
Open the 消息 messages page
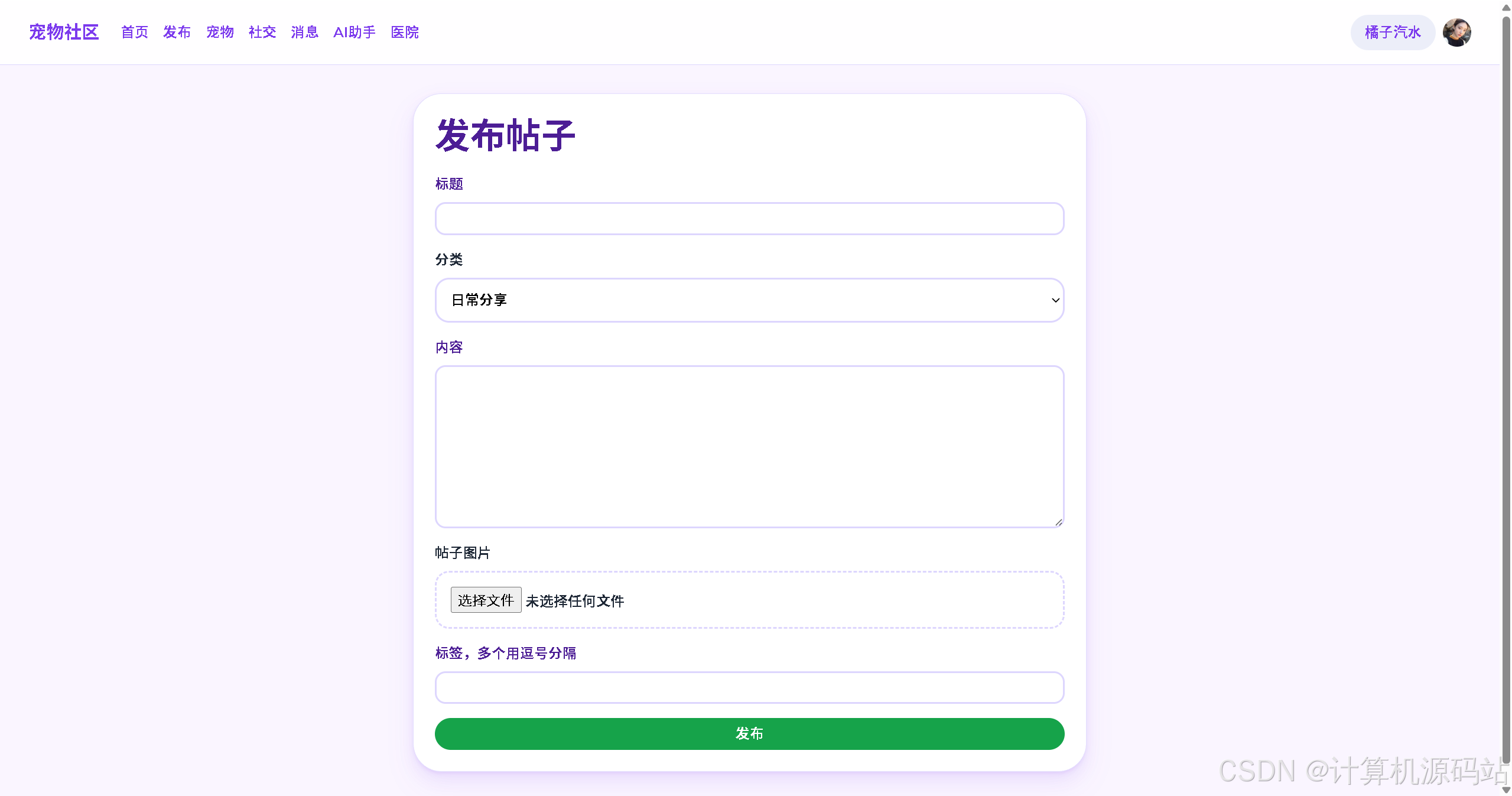pos(305,32)
